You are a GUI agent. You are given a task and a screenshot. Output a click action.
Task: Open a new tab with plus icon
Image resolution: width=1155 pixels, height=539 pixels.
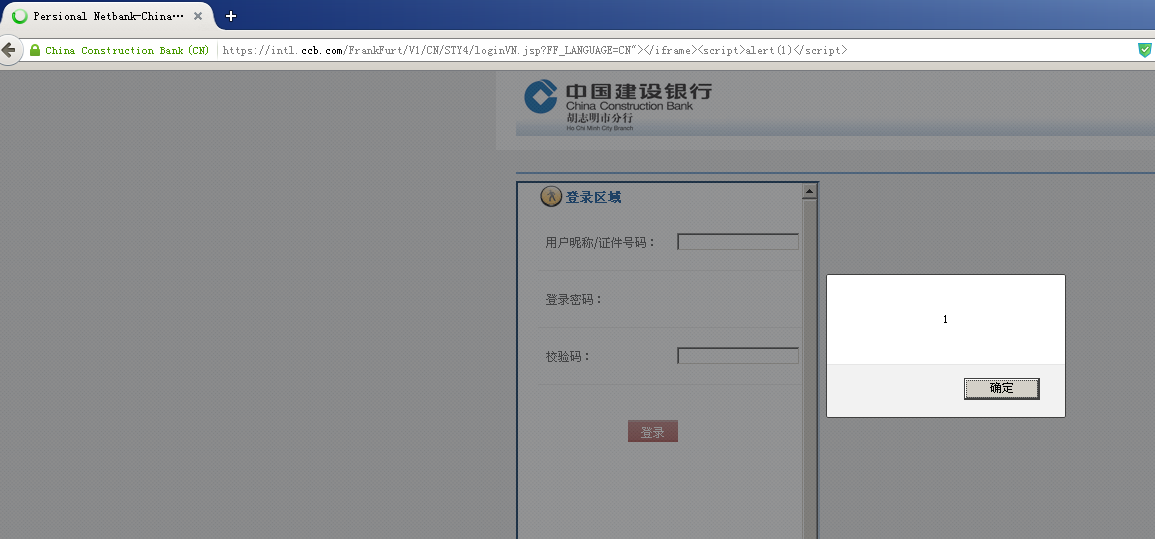231,15
